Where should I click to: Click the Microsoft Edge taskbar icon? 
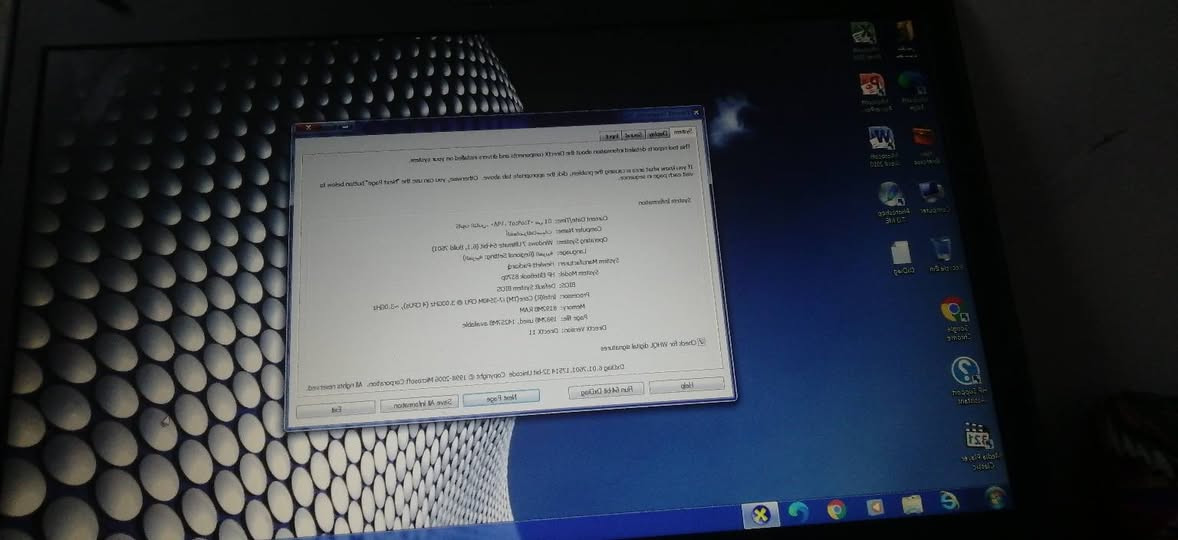(798, 512)
